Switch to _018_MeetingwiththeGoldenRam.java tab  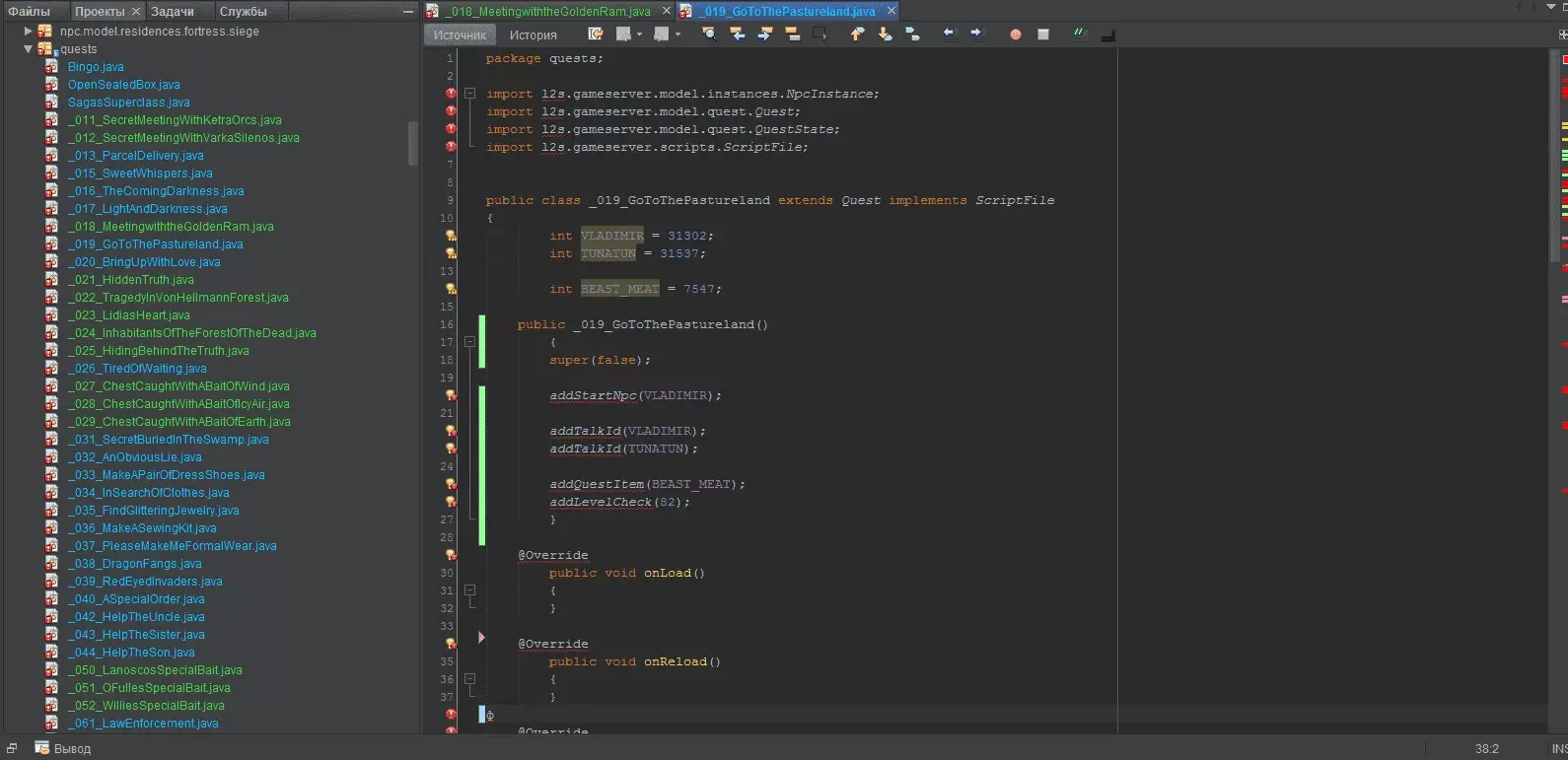pyautogui.click(x=546, y=11)
